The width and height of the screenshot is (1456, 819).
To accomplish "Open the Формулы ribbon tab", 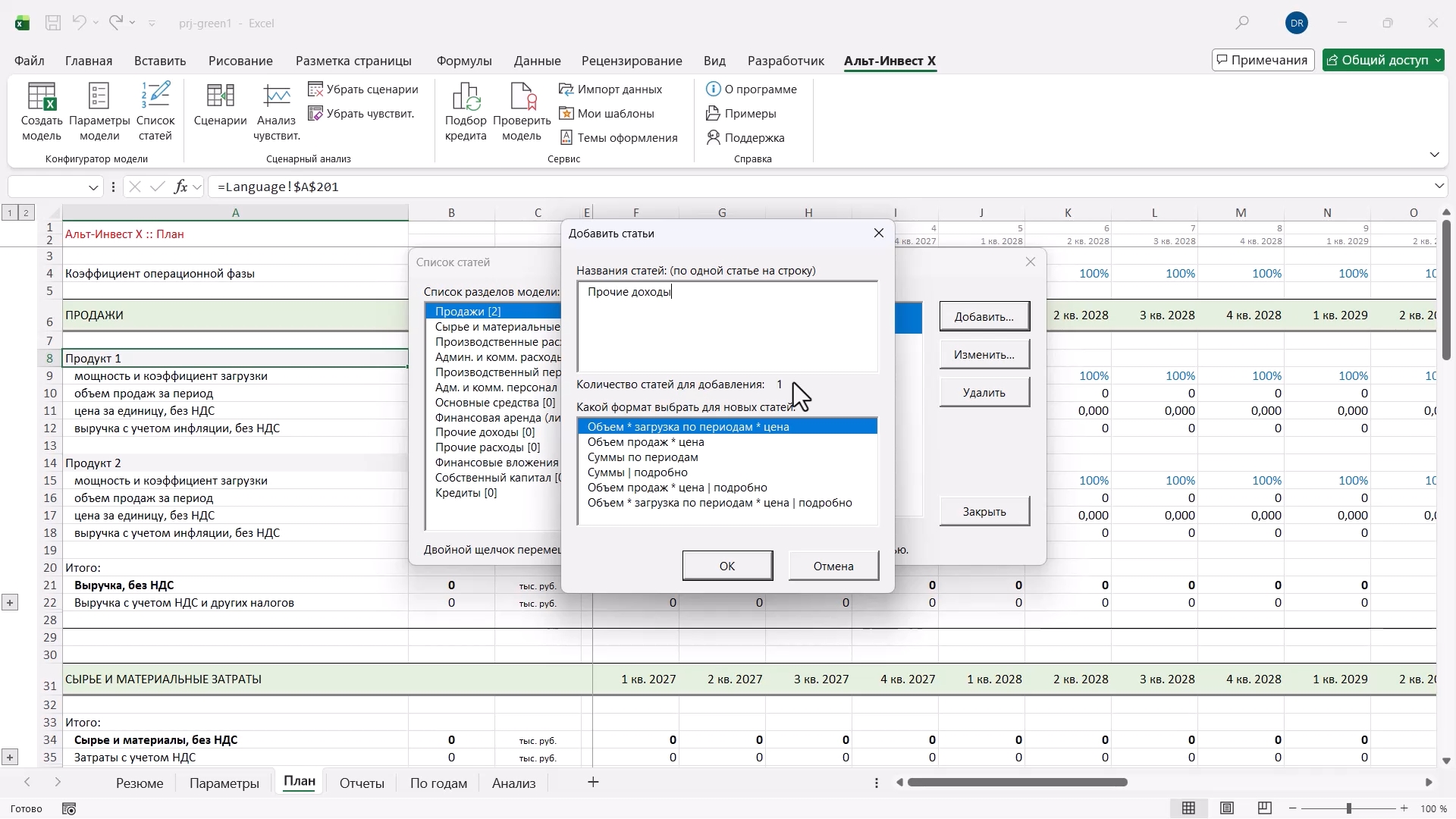I will click(x=464, y=61).
